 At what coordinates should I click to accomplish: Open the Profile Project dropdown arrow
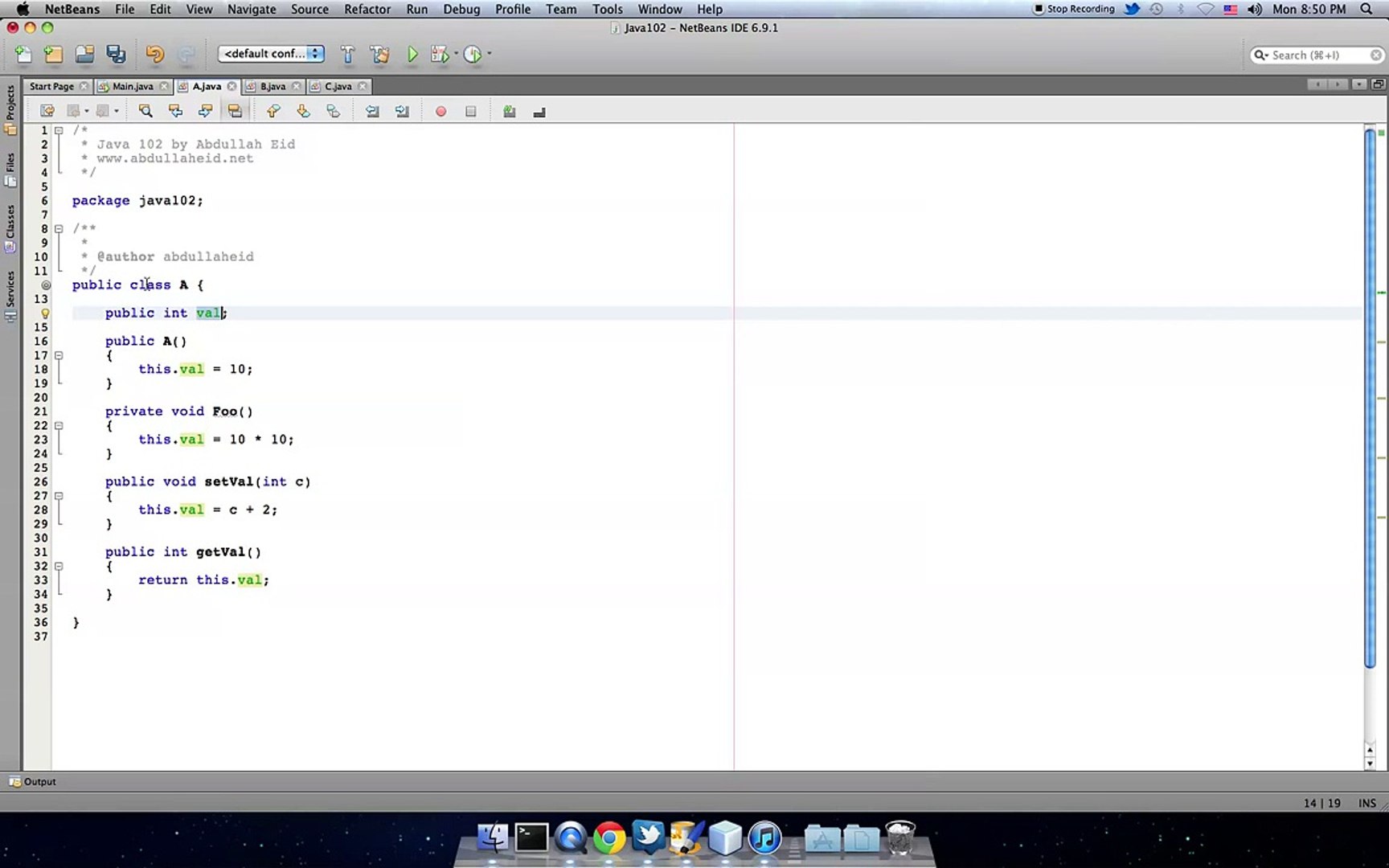[x=489, y=55]
